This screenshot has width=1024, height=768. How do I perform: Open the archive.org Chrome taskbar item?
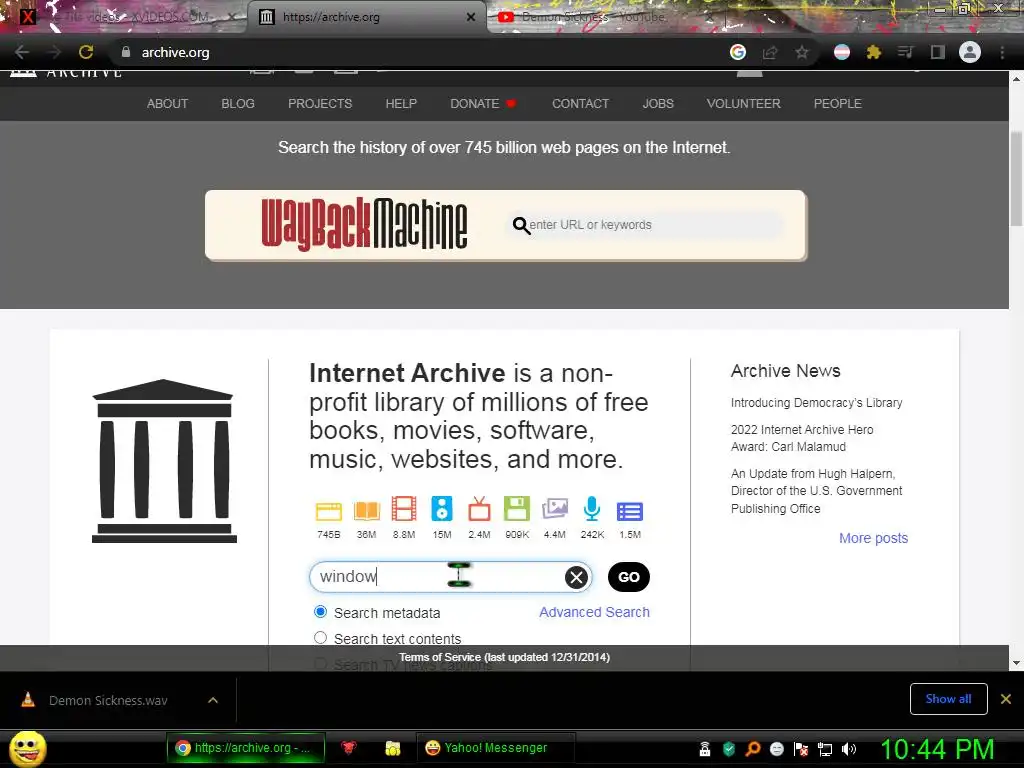tap(246, 748)
